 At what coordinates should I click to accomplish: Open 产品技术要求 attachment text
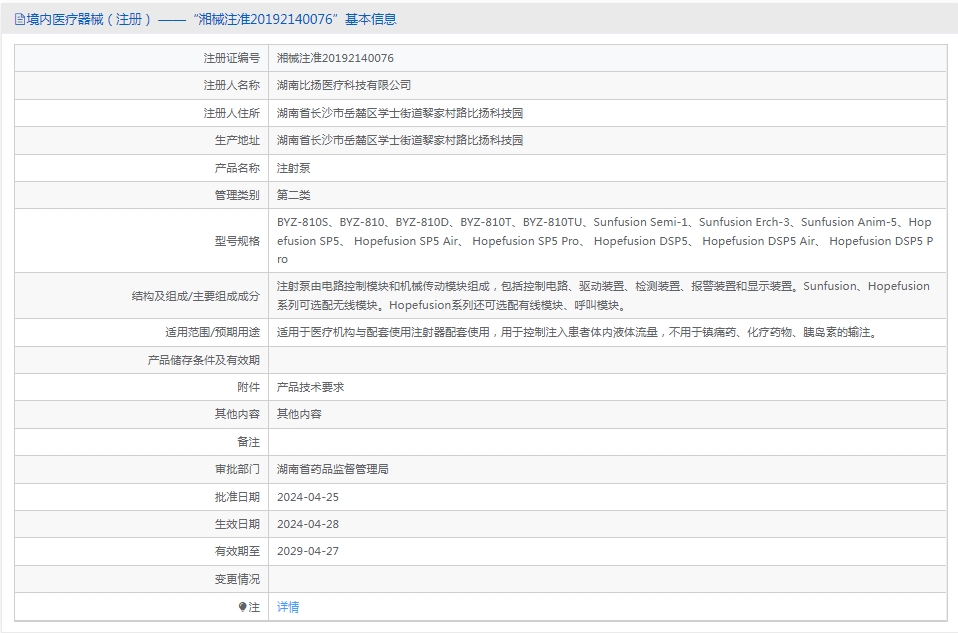(310, 387)
